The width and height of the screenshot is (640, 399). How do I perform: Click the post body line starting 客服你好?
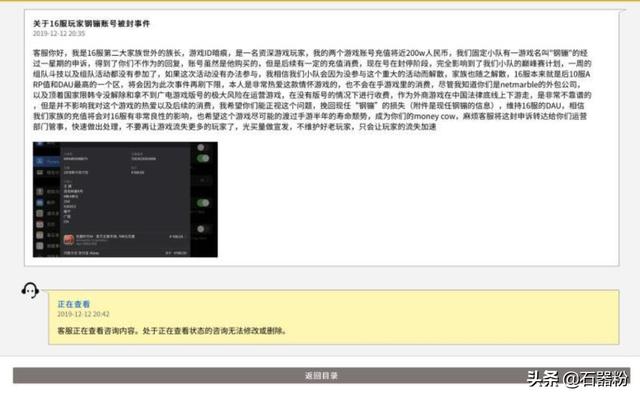(310, 53)
